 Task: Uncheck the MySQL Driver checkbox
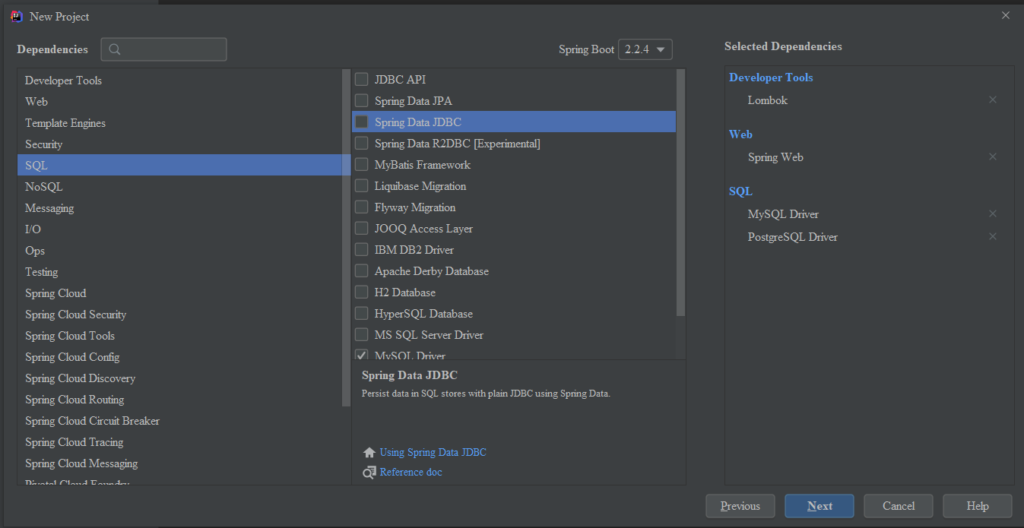point(362,355)
